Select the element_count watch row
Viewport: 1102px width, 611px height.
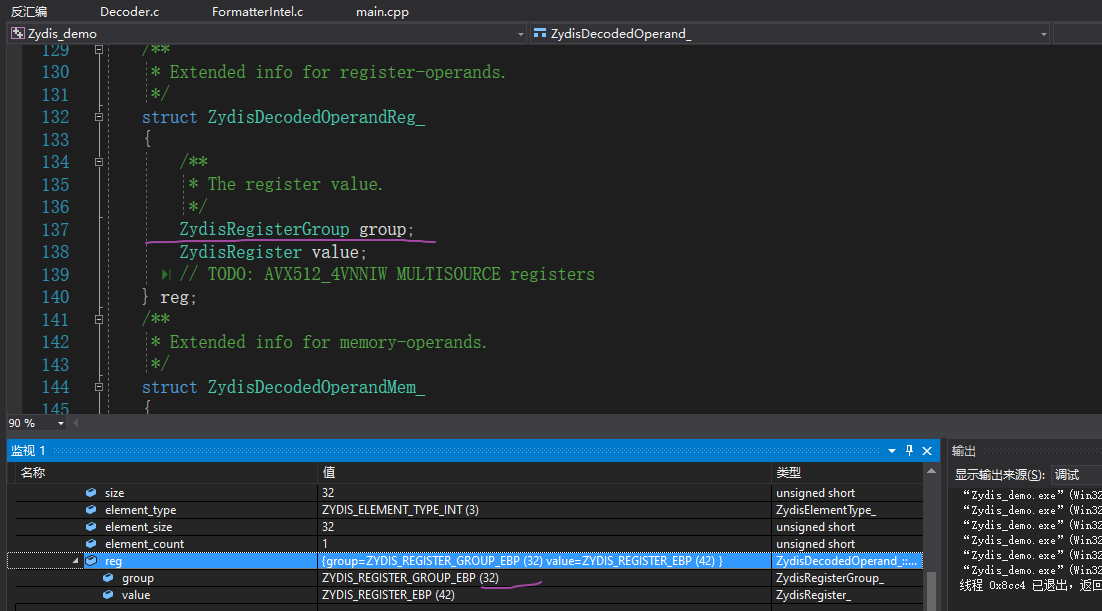(x=468, y=544)
